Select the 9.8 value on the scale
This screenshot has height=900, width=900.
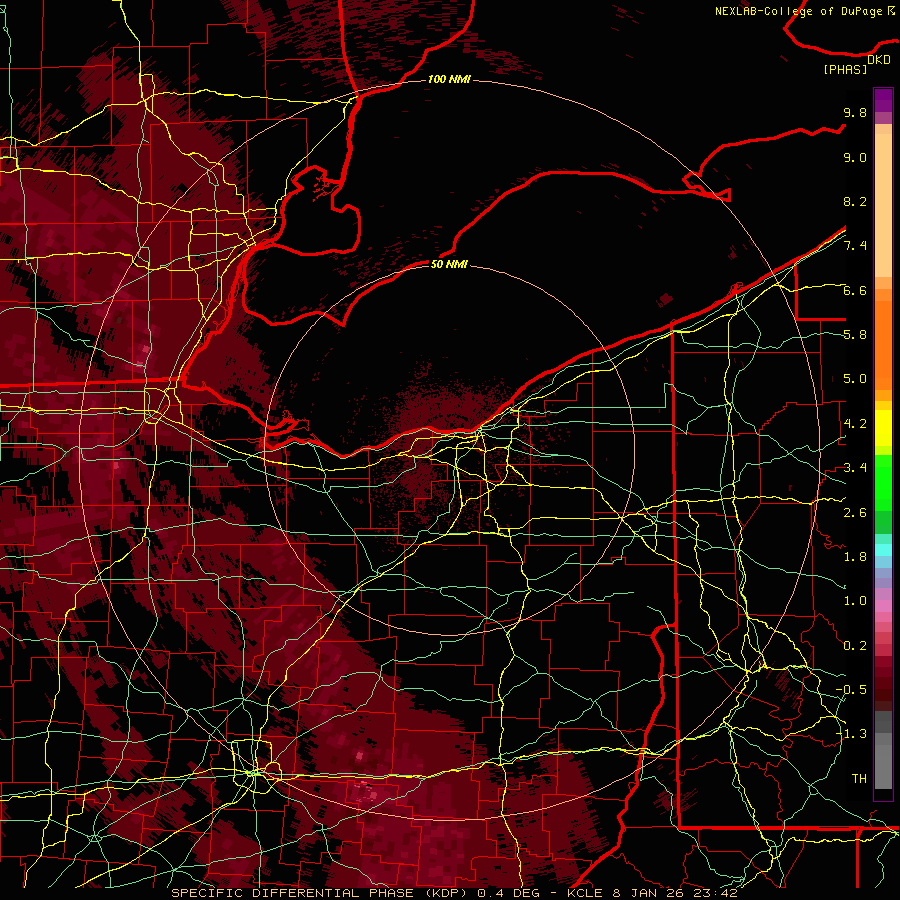pyautogui.click(x=855, y=112)
